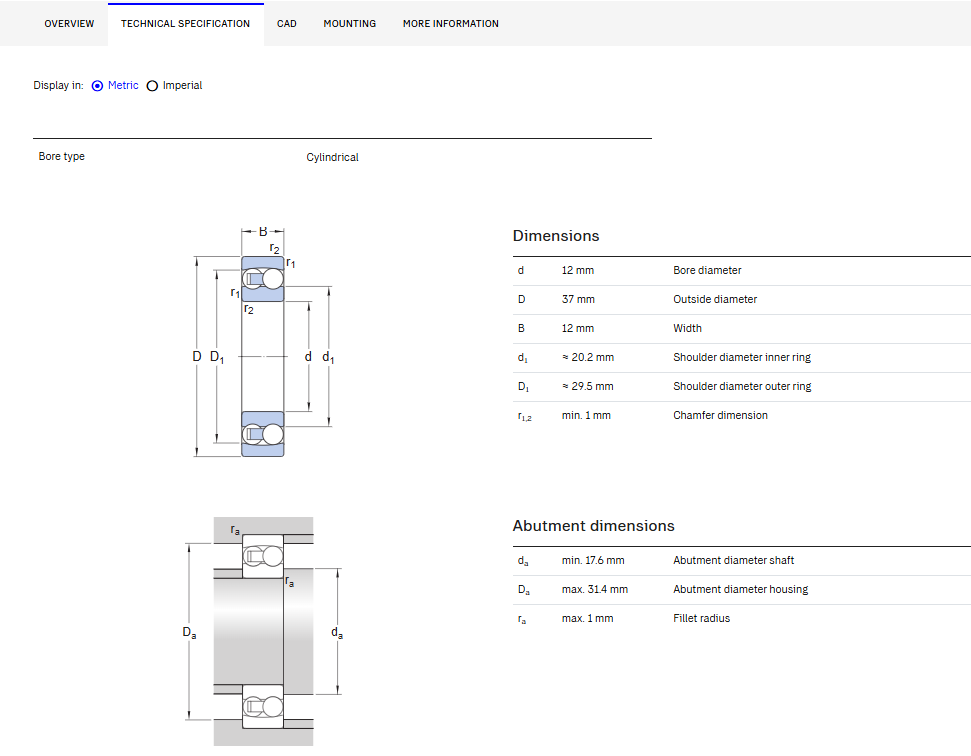Screen dimensions: 971x756
Task: Click 'Outside diameter' description
Action: click(x=715, y=299)
